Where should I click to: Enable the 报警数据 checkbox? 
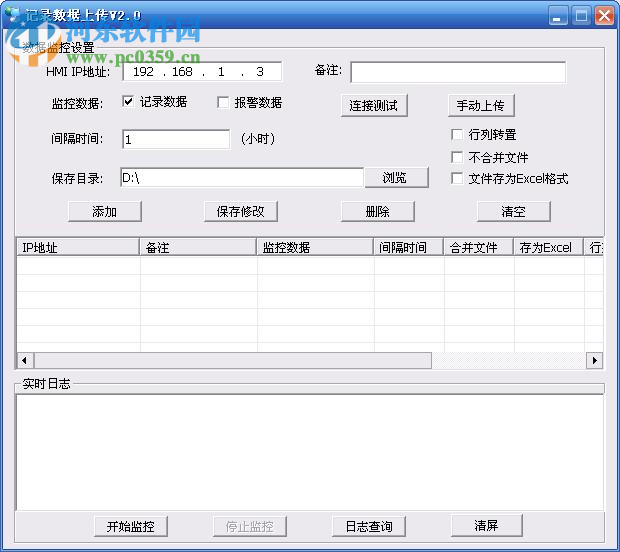(x=223, y=103)
